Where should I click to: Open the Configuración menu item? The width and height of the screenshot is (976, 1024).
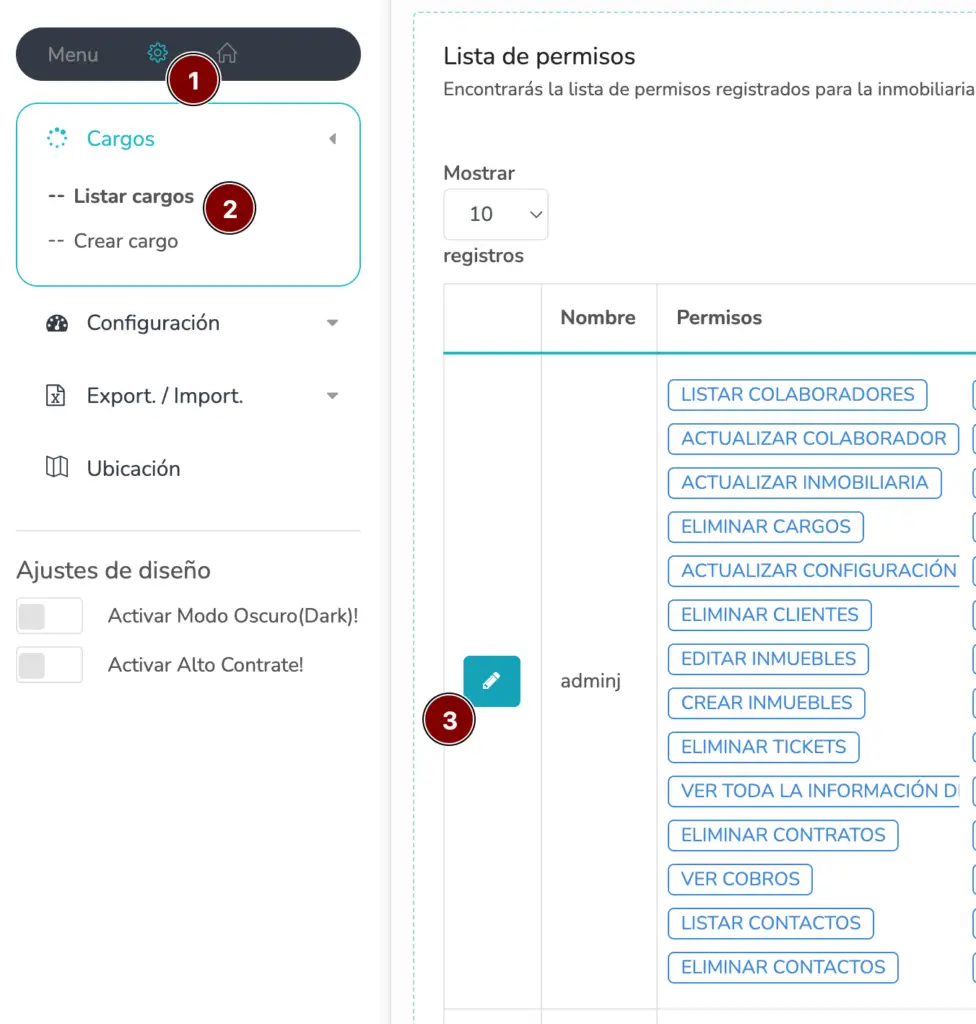(153, 323)
